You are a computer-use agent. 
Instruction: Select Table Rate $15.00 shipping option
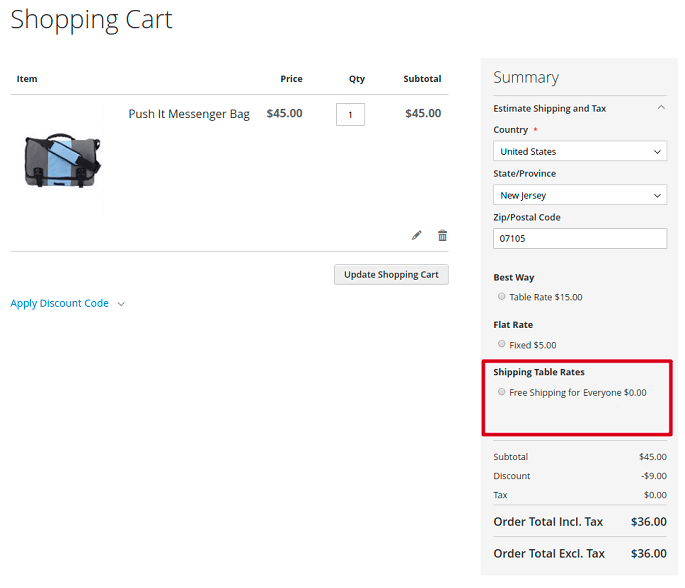(502, 297)
